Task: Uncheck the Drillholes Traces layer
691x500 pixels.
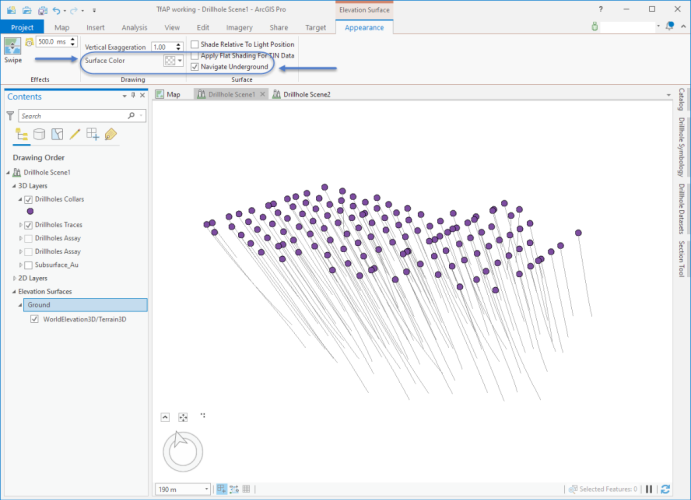Action: click(x=28, y=226)
